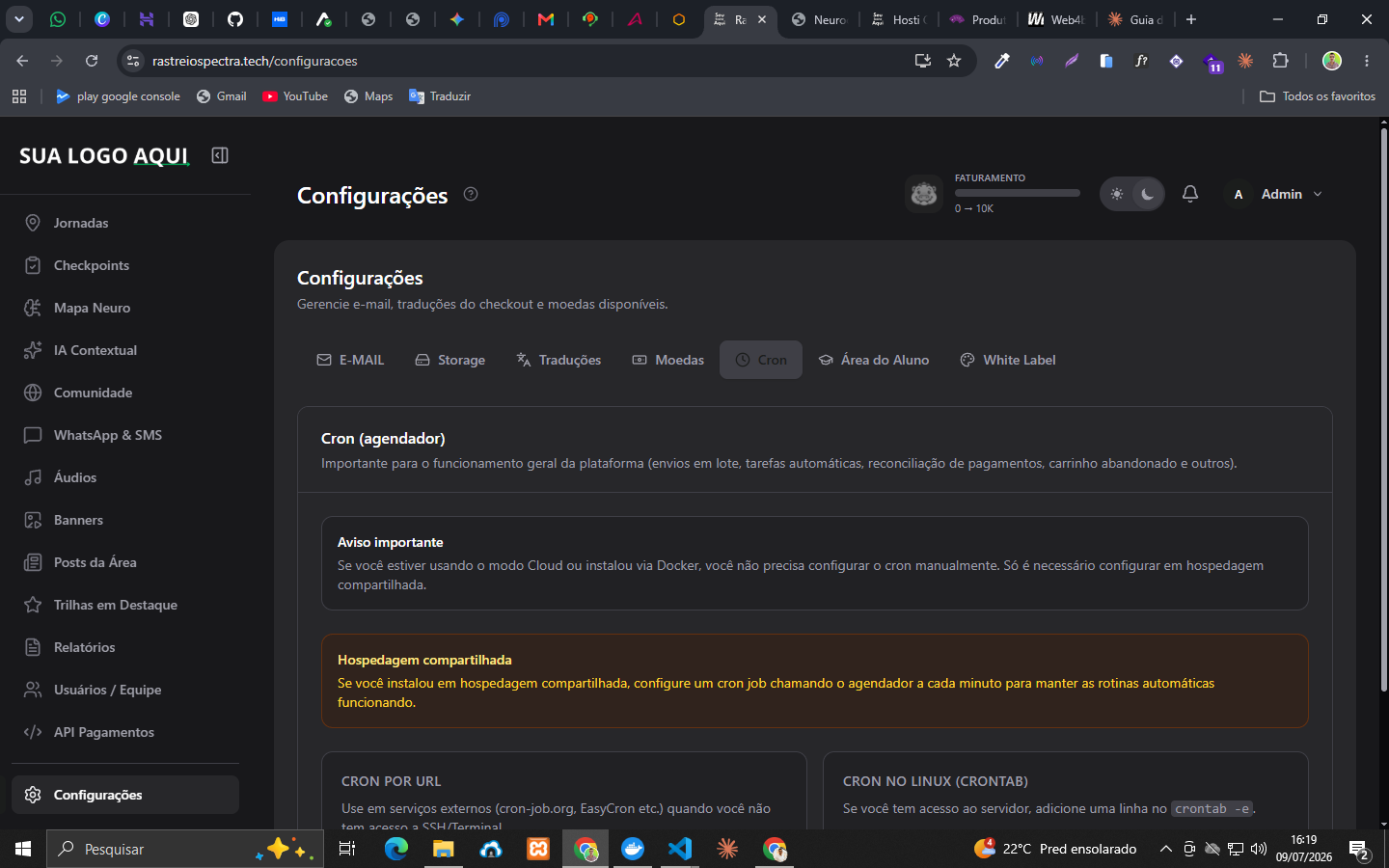Click the gorilla faturamento badge

tap(924, 194)
